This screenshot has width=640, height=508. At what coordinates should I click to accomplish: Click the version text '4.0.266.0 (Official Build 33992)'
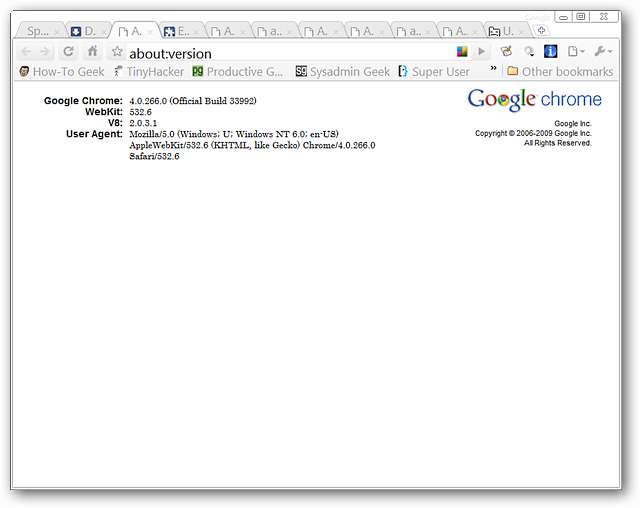pos(193,101)
